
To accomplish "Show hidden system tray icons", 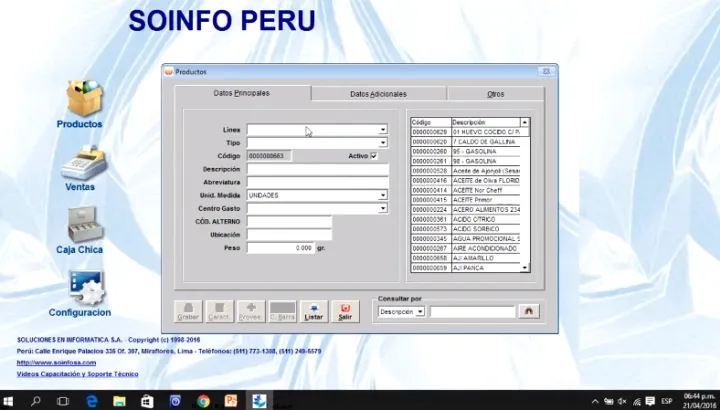I will (x=595, y=401).
